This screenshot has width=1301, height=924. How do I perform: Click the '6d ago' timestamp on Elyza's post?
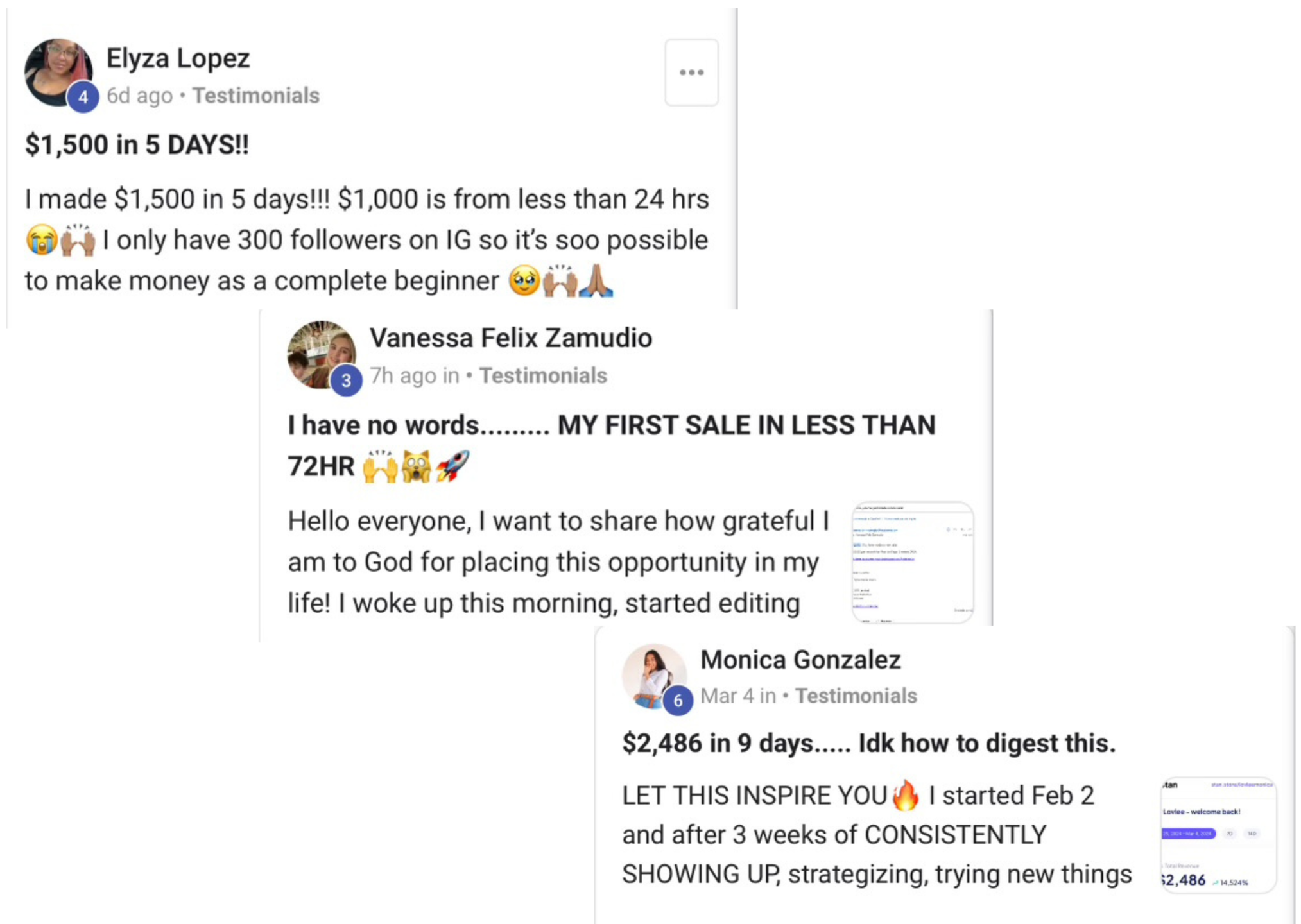point(139,96)
